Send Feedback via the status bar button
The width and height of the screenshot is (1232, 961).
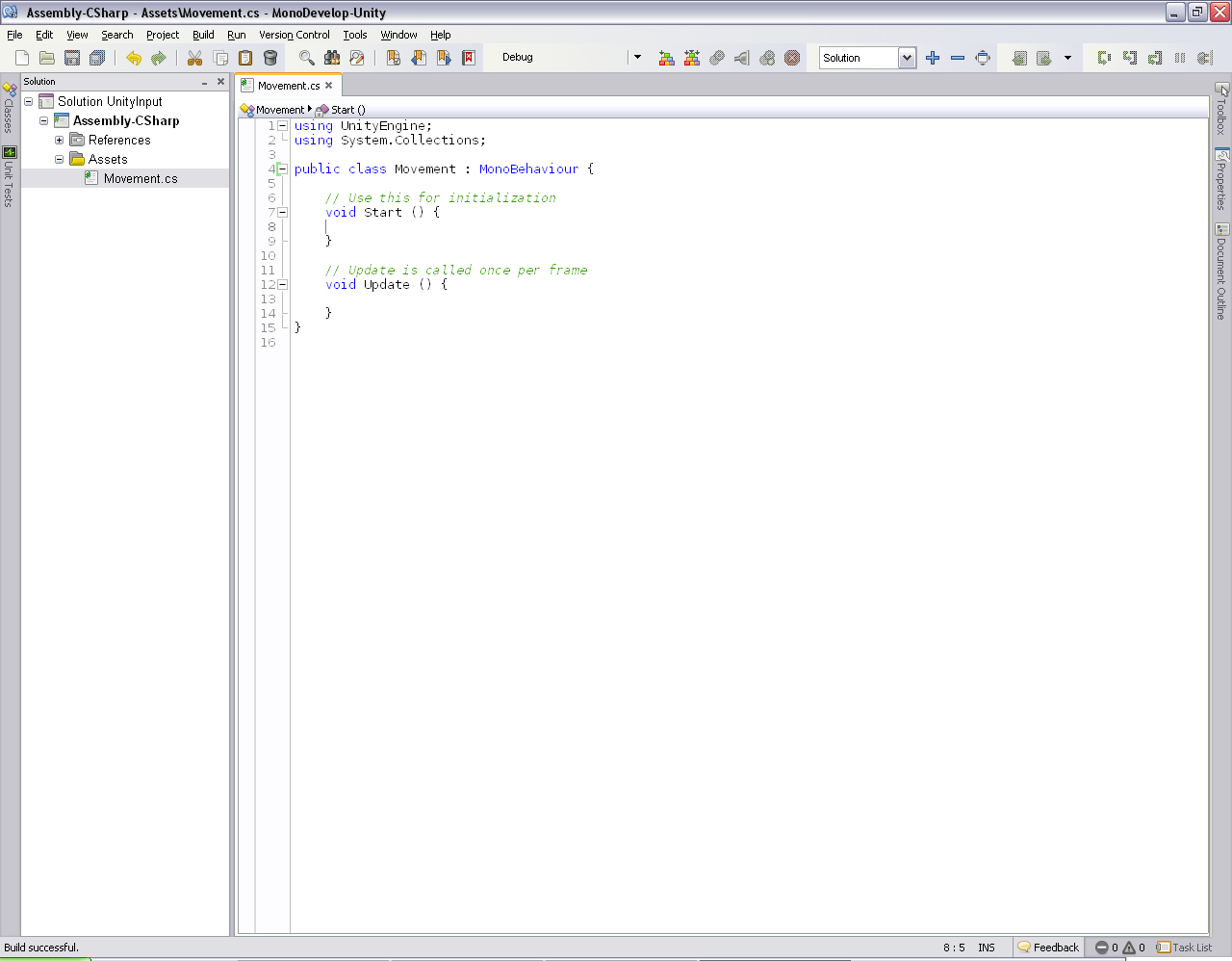pyautogui.click(x=1048, y=947)
